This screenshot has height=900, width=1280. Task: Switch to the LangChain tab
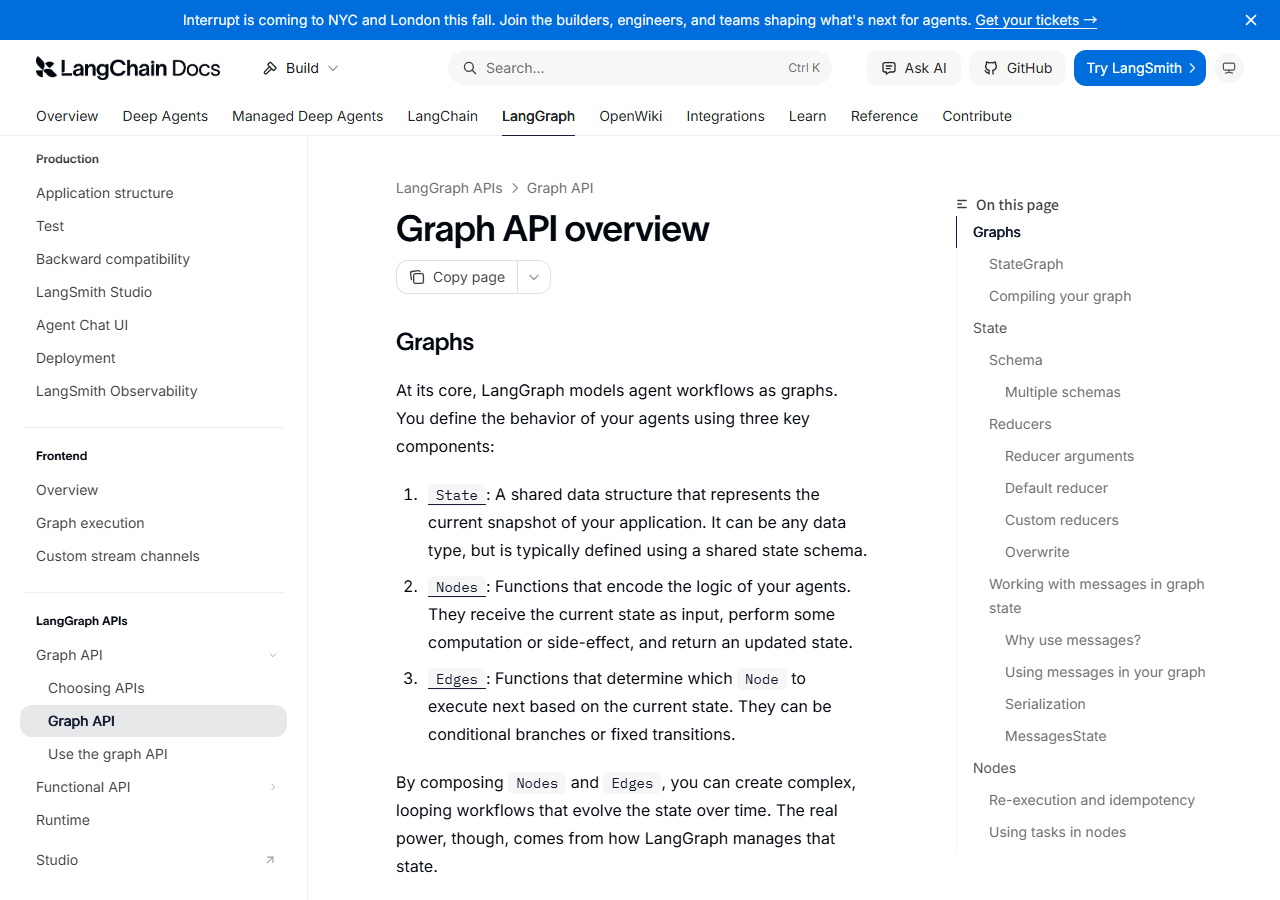[x=442, y=116]
